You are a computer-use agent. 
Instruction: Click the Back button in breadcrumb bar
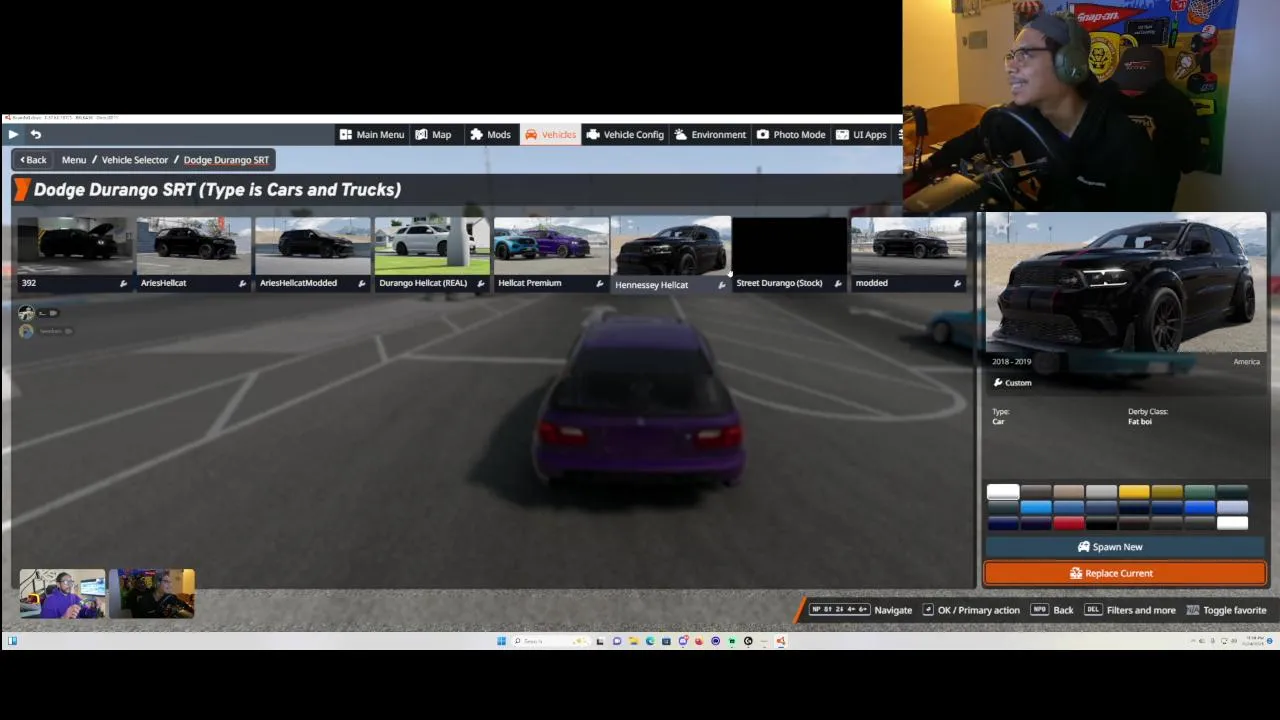(33, 160)
